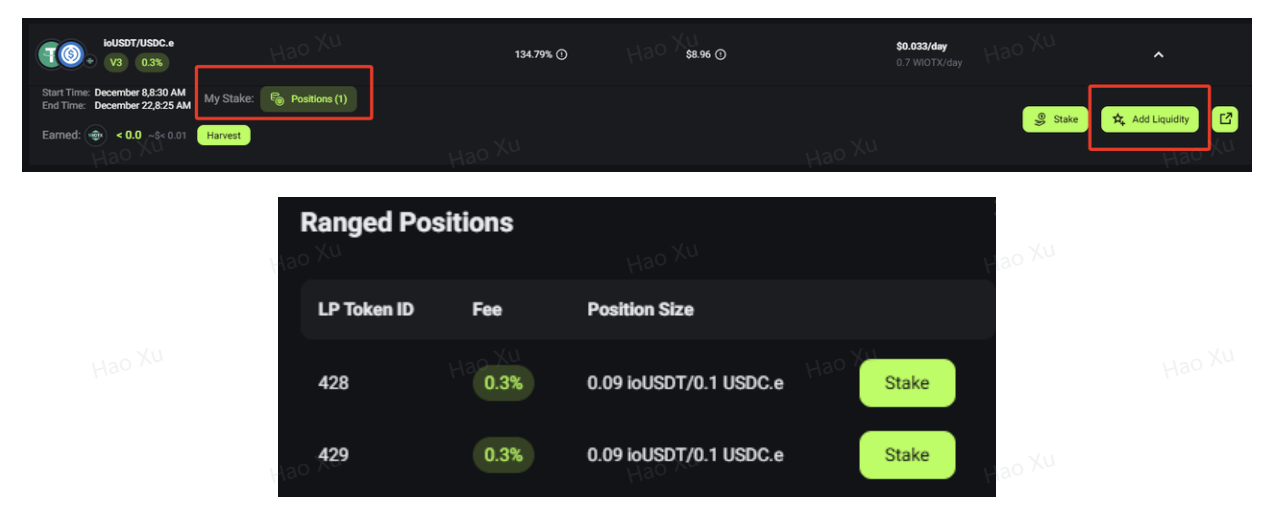The width and height of the screenshot is (1285, 513).
Task: Open Positions (1) under My Stake
Action: click(308, 99)
